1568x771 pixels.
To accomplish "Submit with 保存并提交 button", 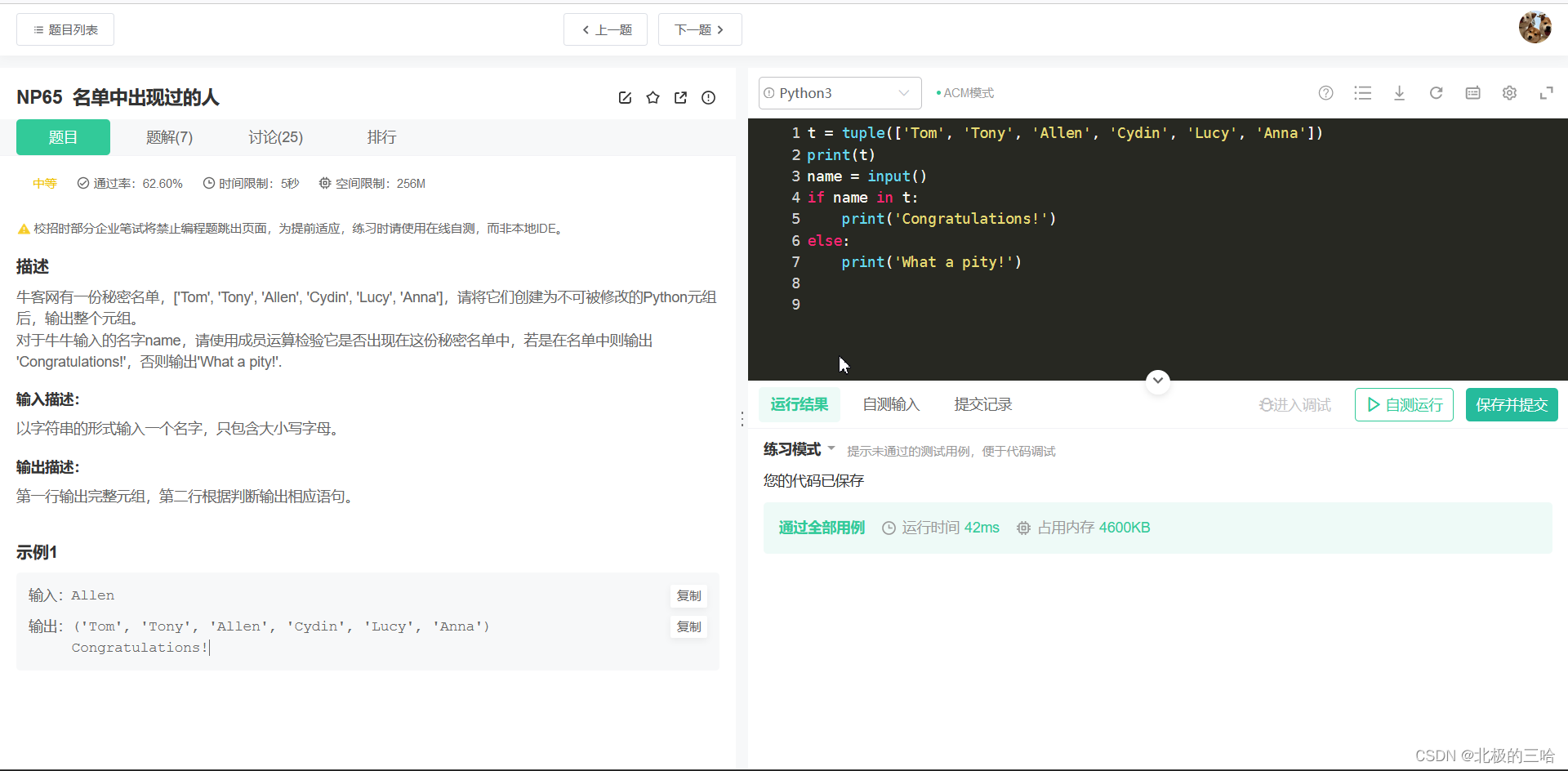I will [1512, 405].
